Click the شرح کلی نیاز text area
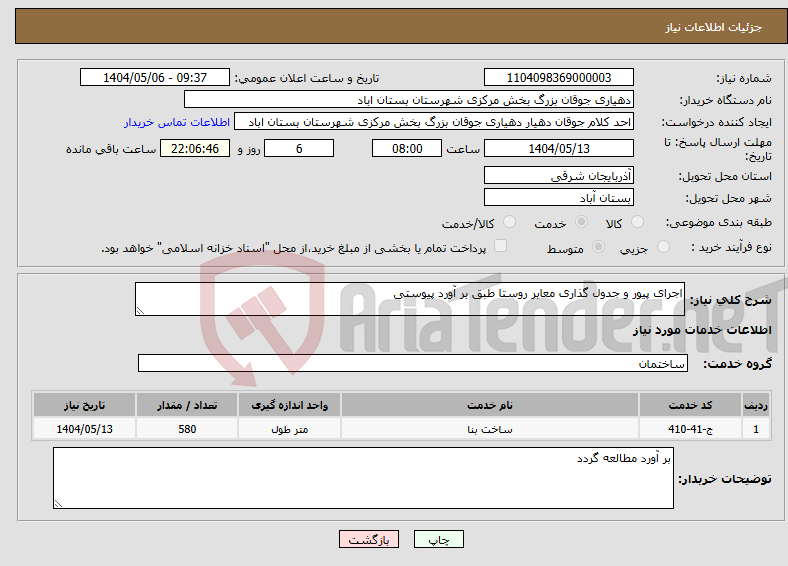Screen dimensions: 788x566 (410, 299)
